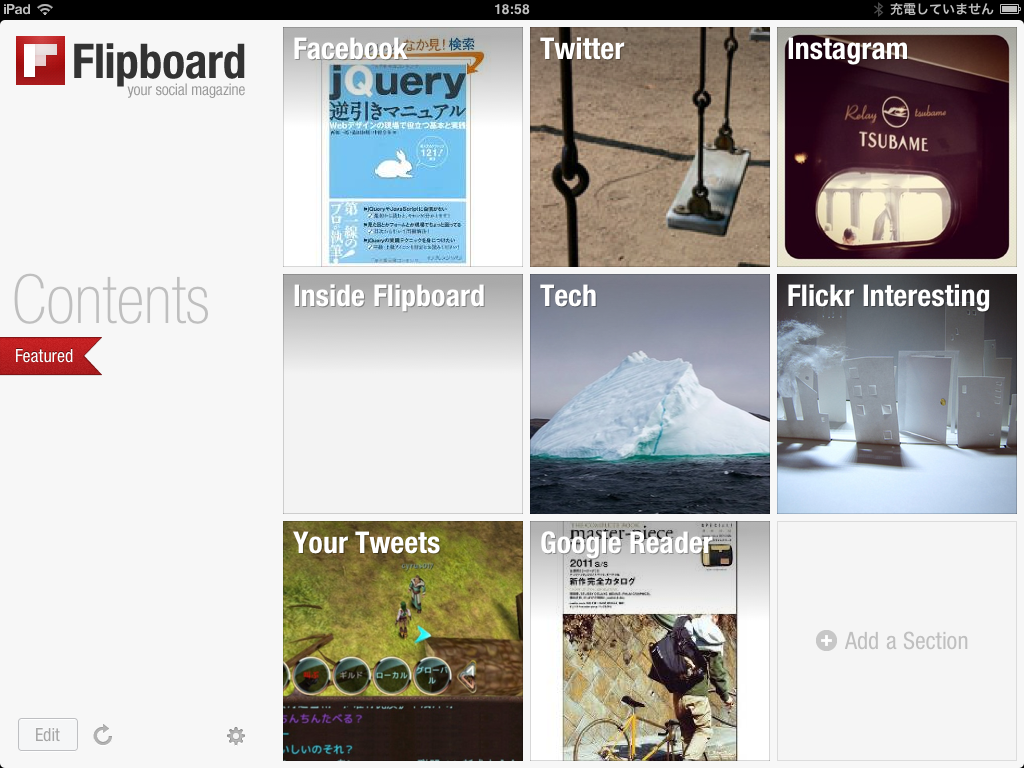Open the Tech section with iceberg
This screenshot has height=768, width=1024.
[650, 394]
